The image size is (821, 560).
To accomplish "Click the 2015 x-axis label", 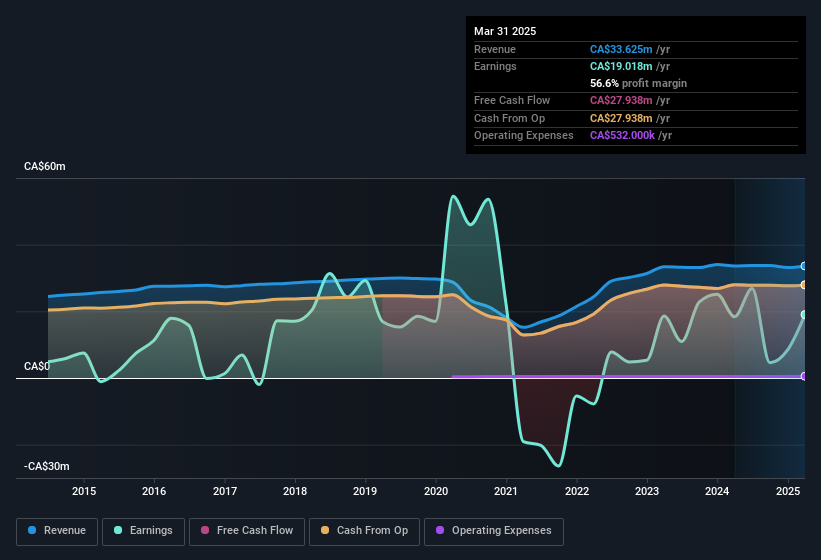I will [84, 491].
